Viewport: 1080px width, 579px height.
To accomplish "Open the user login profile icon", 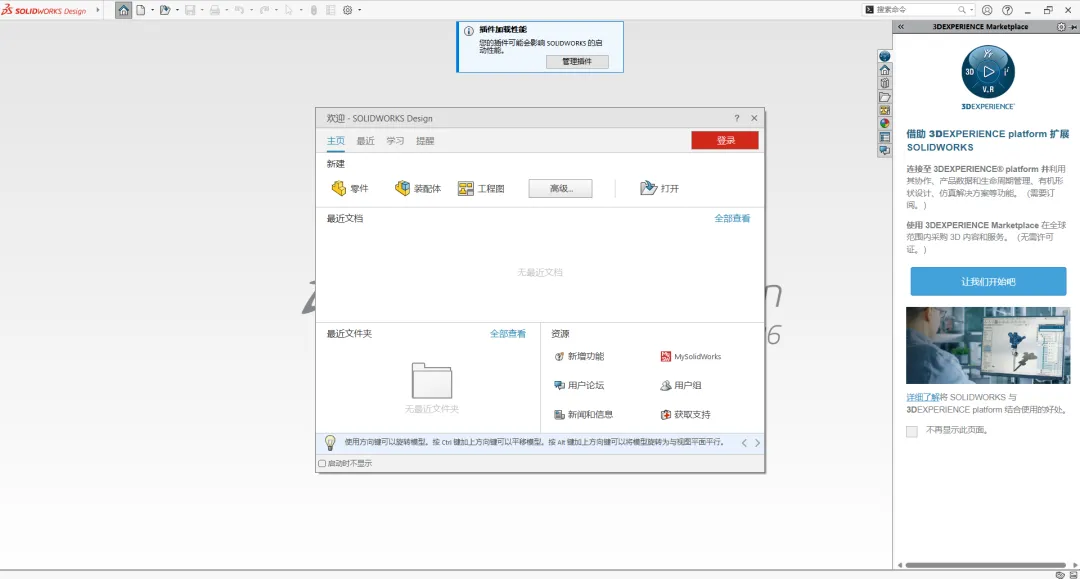I will click(x=987, y=10).
